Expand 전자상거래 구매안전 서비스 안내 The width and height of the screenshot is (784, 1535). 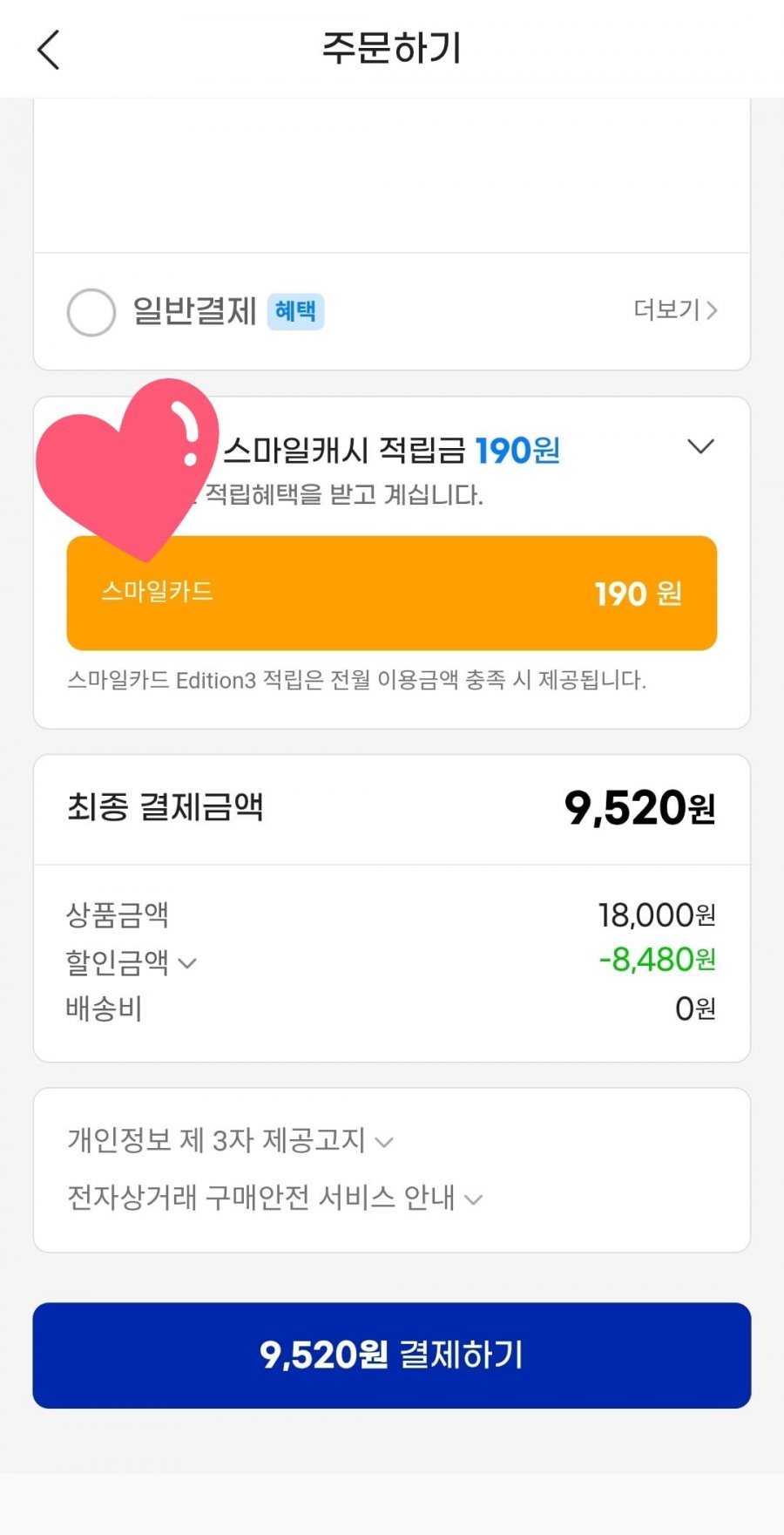coord(274,1198)
